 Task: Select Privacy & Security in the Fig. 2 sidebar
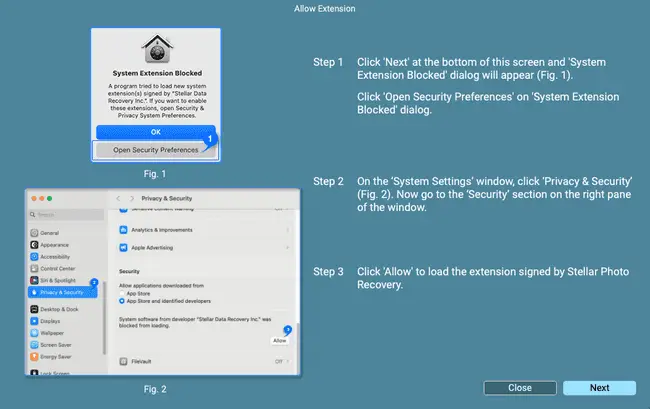63,292
